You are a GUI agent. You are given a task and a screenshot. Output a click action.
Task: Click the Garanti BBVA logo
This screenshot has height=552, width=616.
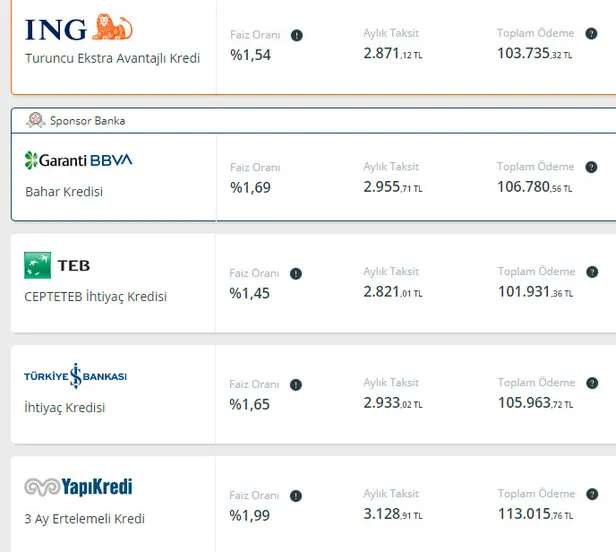[x=78, y=160]
